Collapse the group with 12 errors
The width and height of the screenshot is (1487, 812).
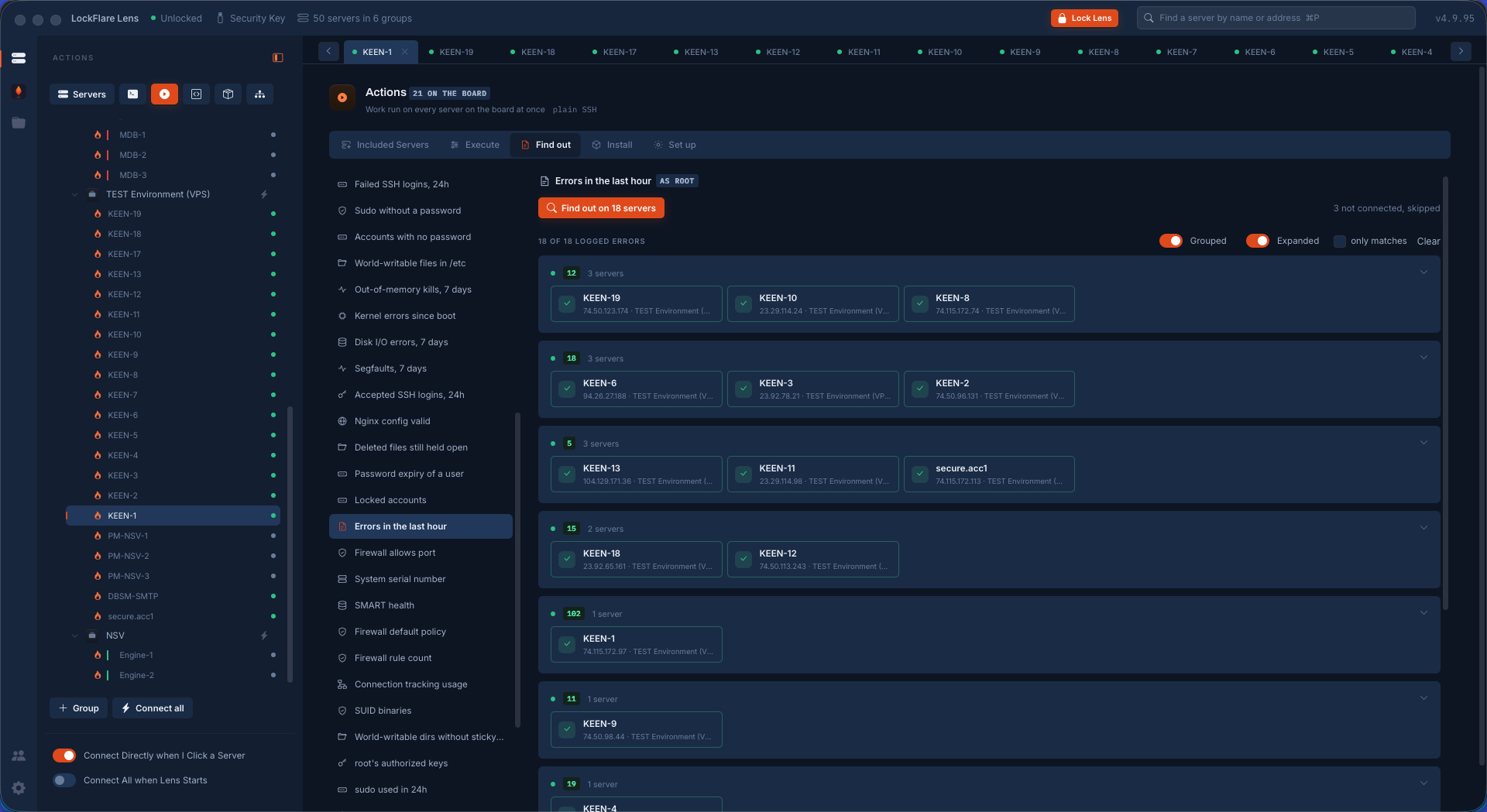[1423, 272]
